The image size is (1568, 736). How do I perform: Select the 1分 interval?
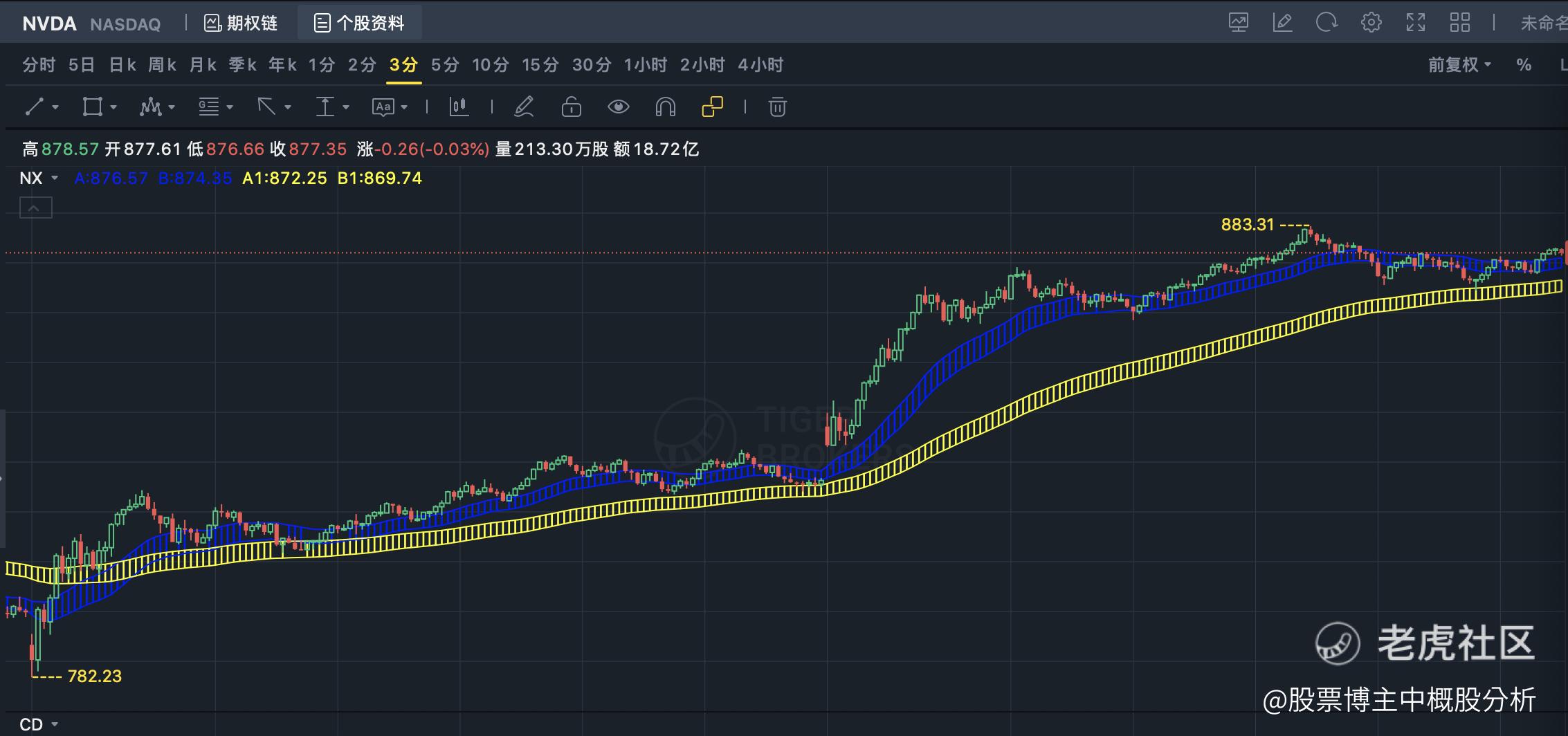point(322,65)
